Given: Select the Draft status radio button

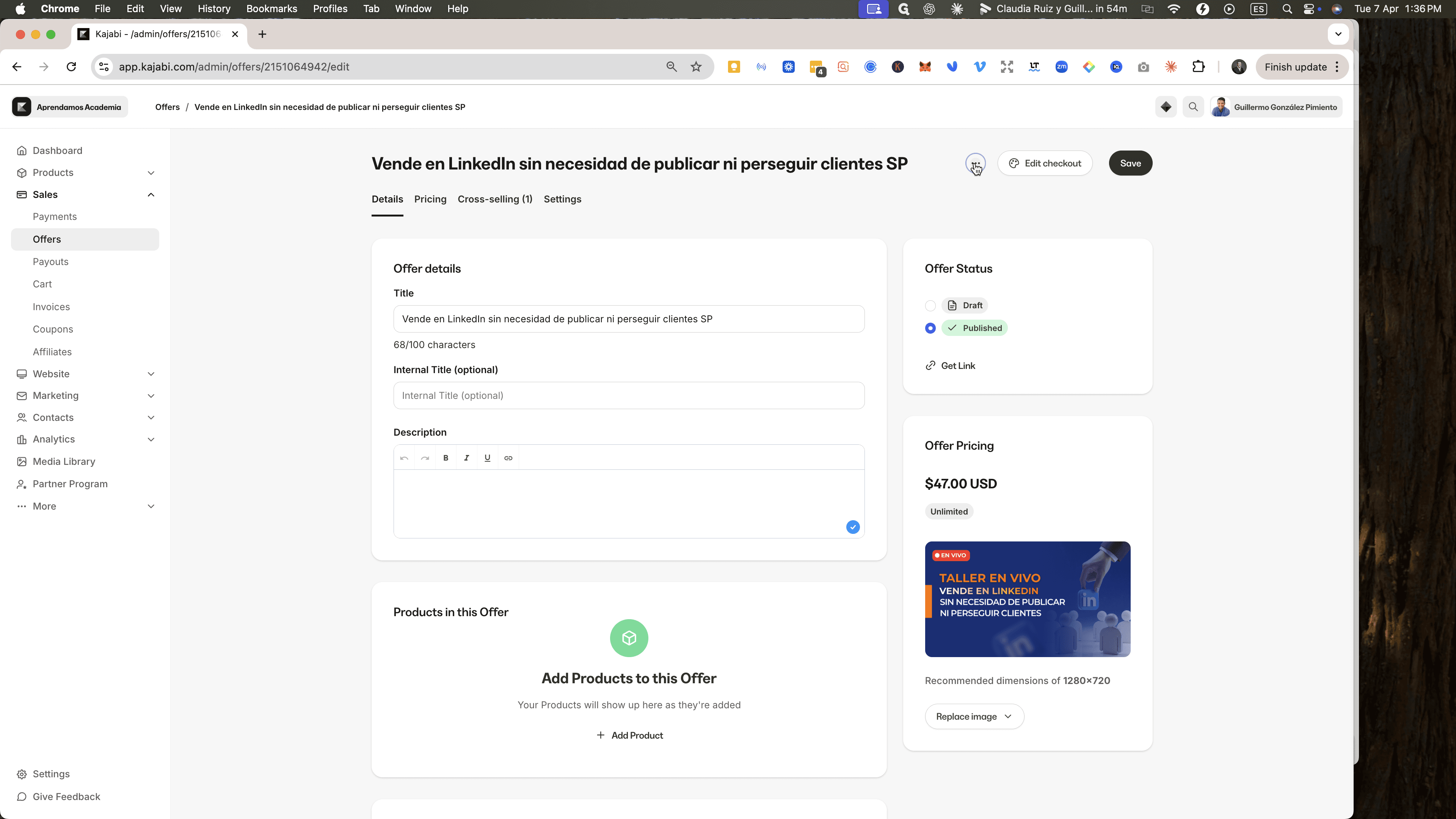Looking at the screenshot, I should pos(930,306).
